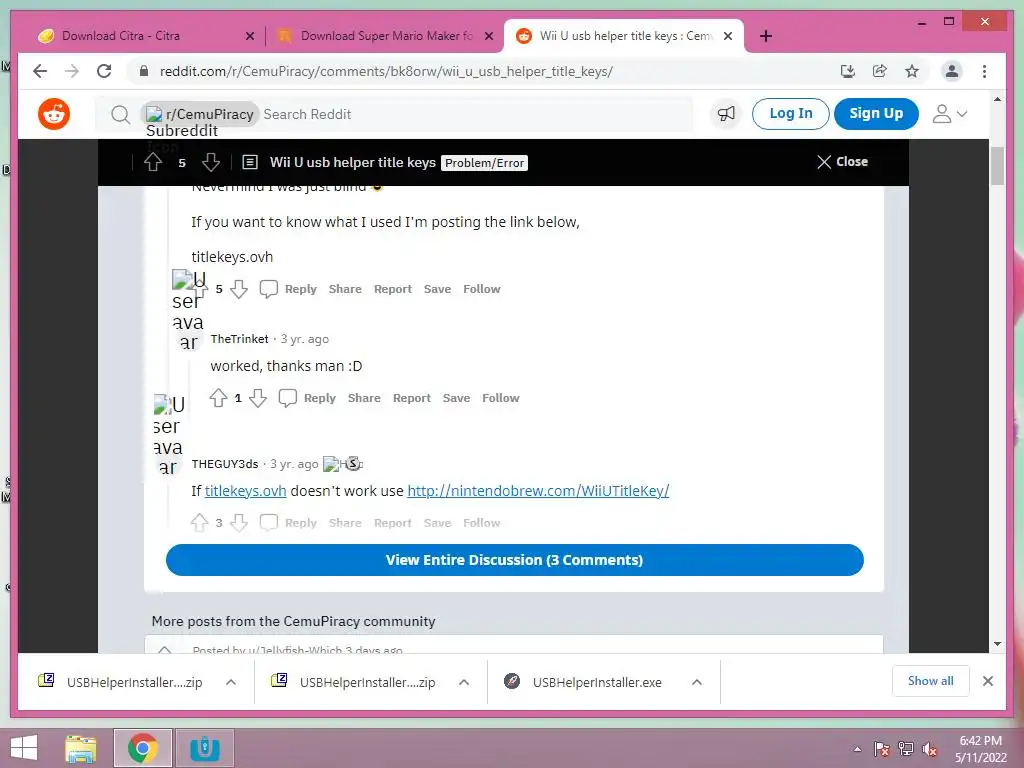Dismiss the downloads bar
Image resolution: width=1024 pixels, height=768 pixels.
[x=987, y=681]
